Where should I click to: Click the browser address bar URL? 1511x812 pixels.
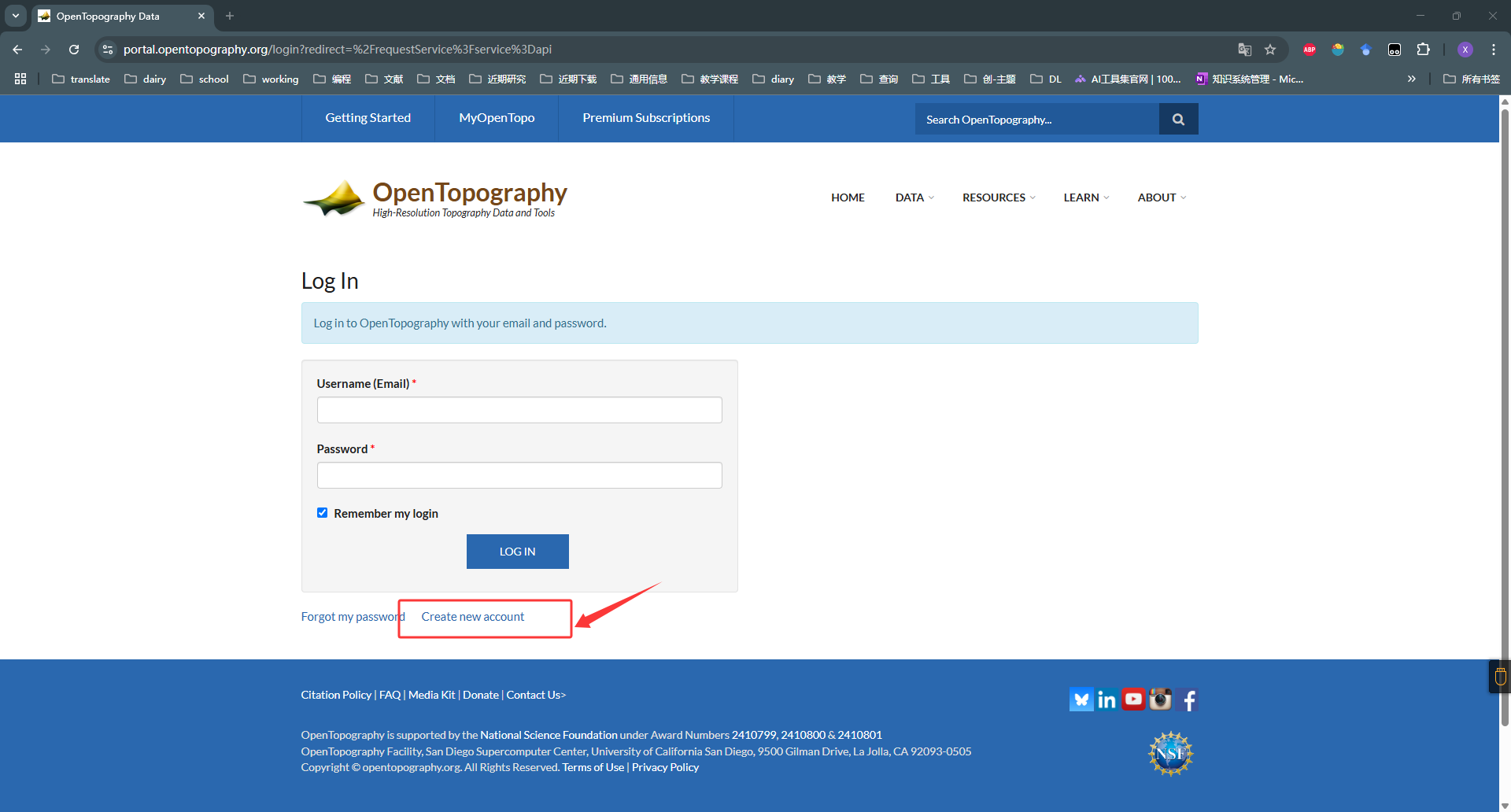tap(337, 50)
